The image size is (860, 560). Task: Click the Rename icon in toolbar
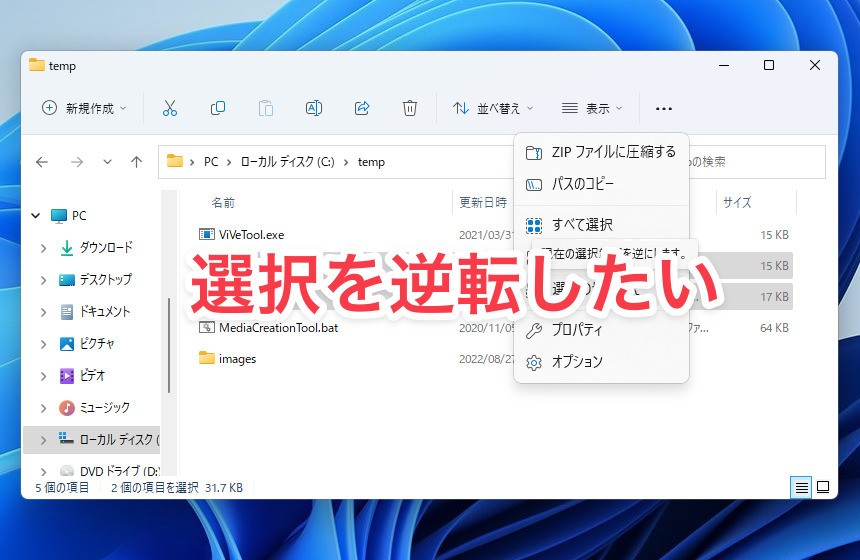click(314, 108)
